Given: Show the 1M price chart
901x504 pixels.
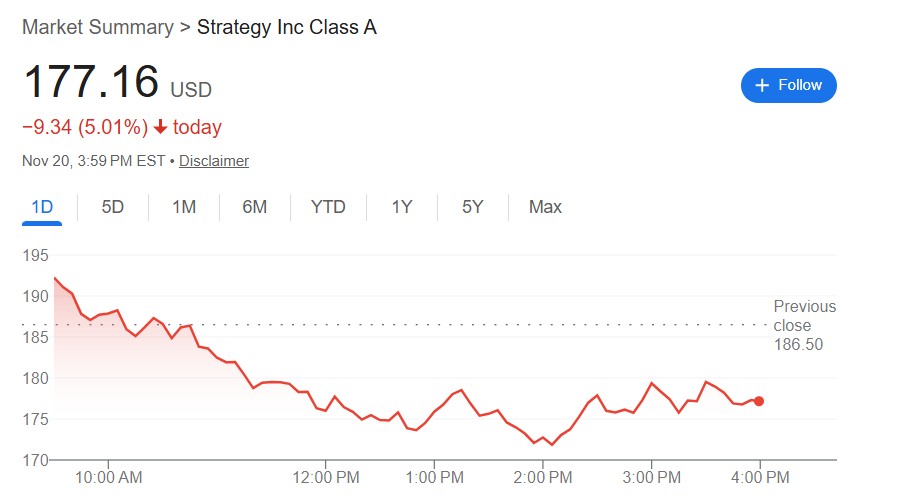Looking at the screenshot, I should 184,207.
